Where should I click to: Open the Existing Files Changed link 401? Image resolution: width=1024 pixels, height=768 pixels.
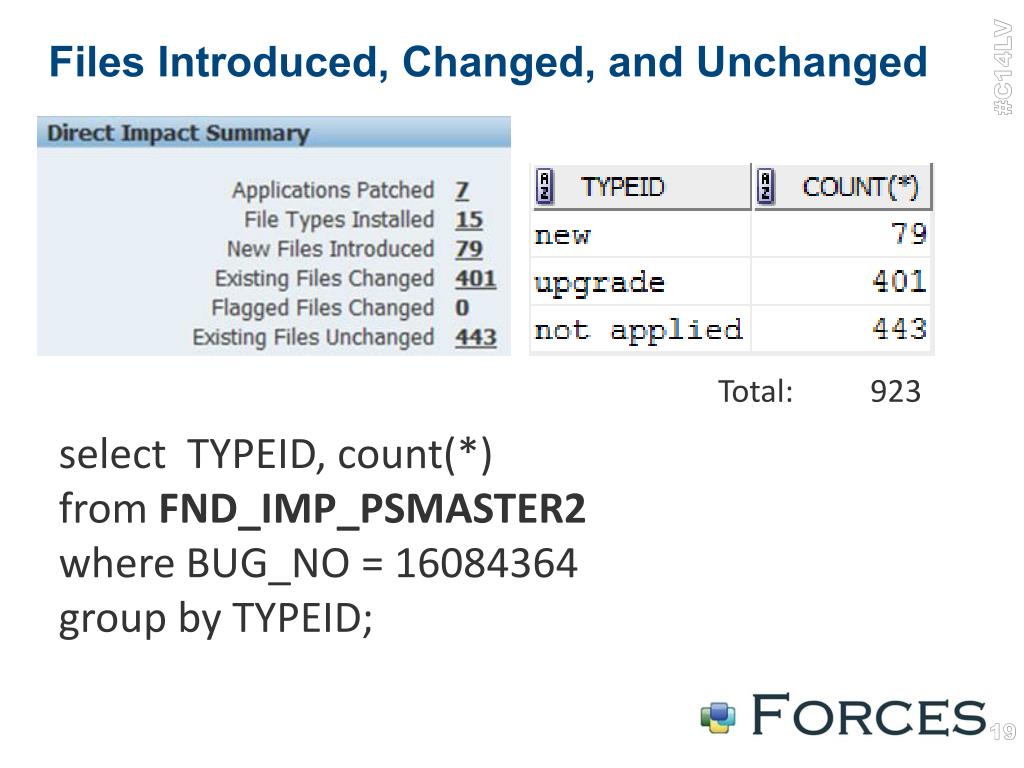(x=475, y=278)
